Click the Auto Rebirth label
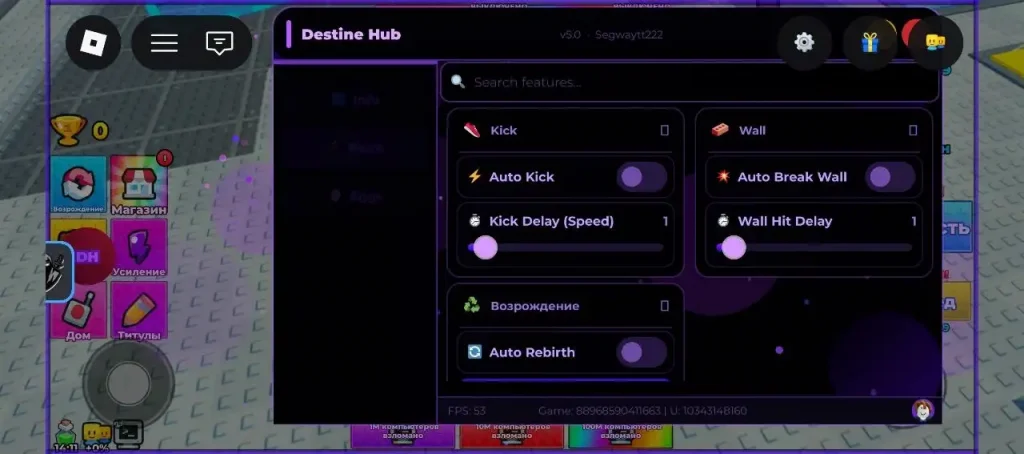This screenshot has width=1024, height=454. coord(532,353)
